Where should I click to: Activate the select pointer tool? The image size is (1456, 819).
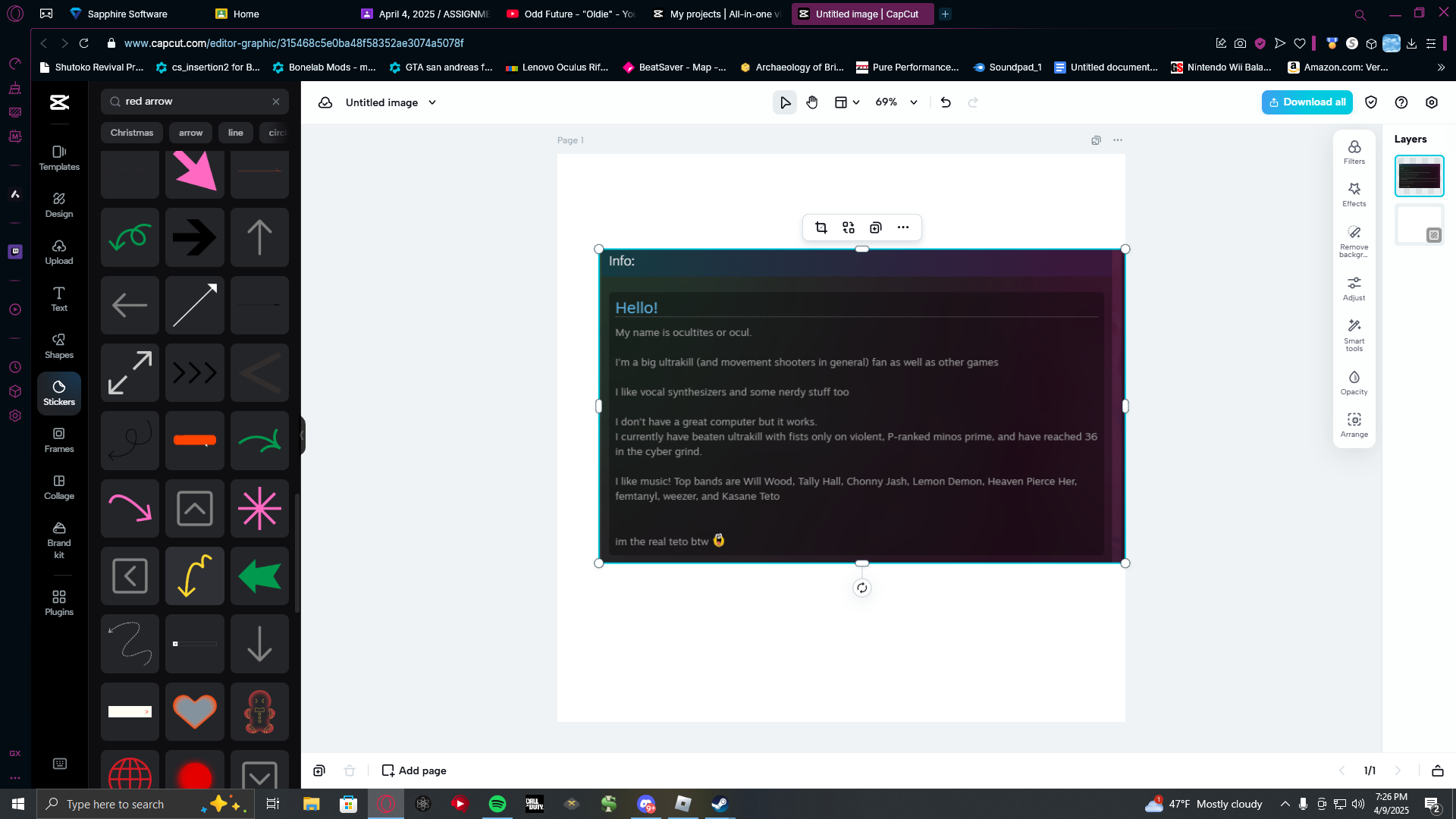pyautogui.click(x=785, y=102)
